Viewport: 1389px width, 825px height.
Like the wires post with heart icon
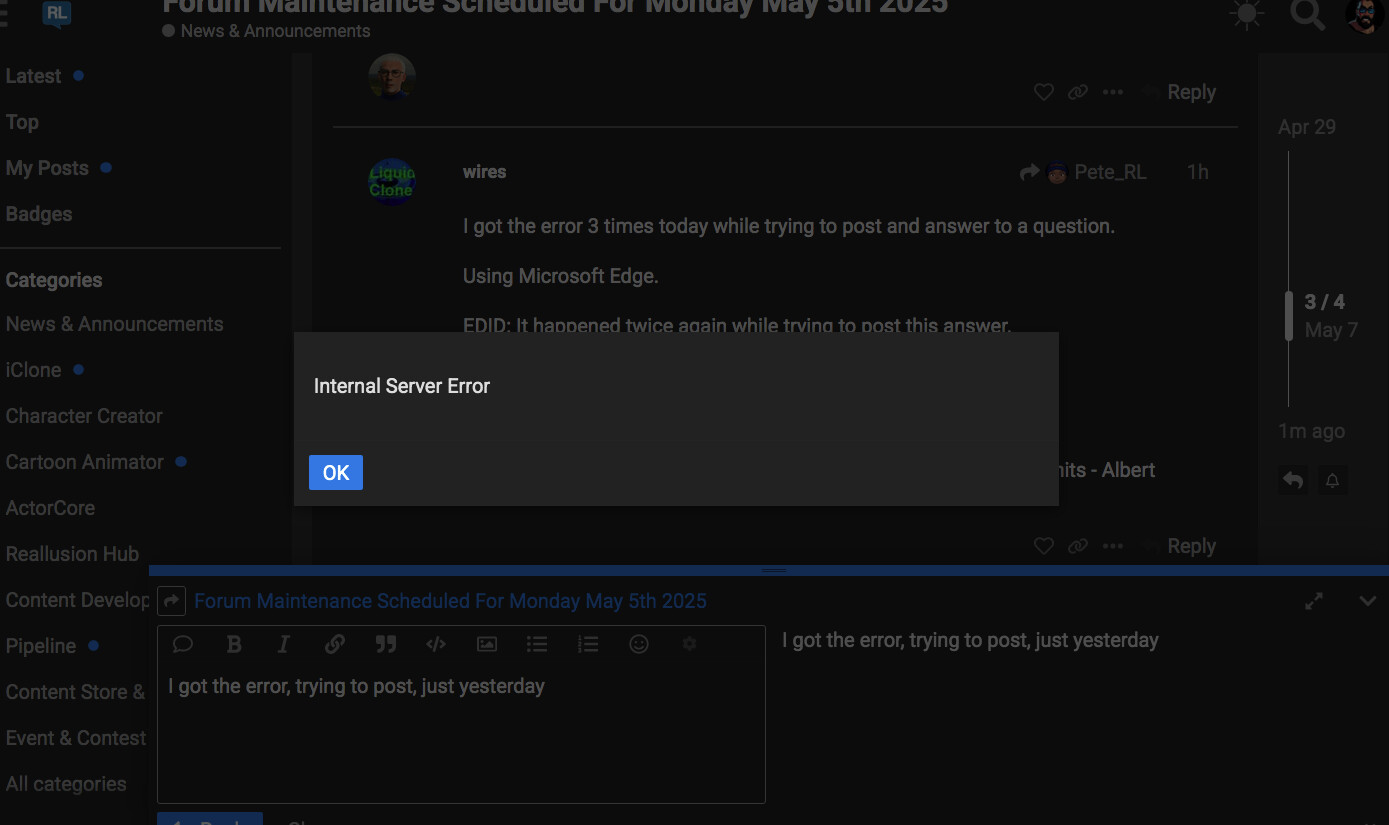(1044, 546)
